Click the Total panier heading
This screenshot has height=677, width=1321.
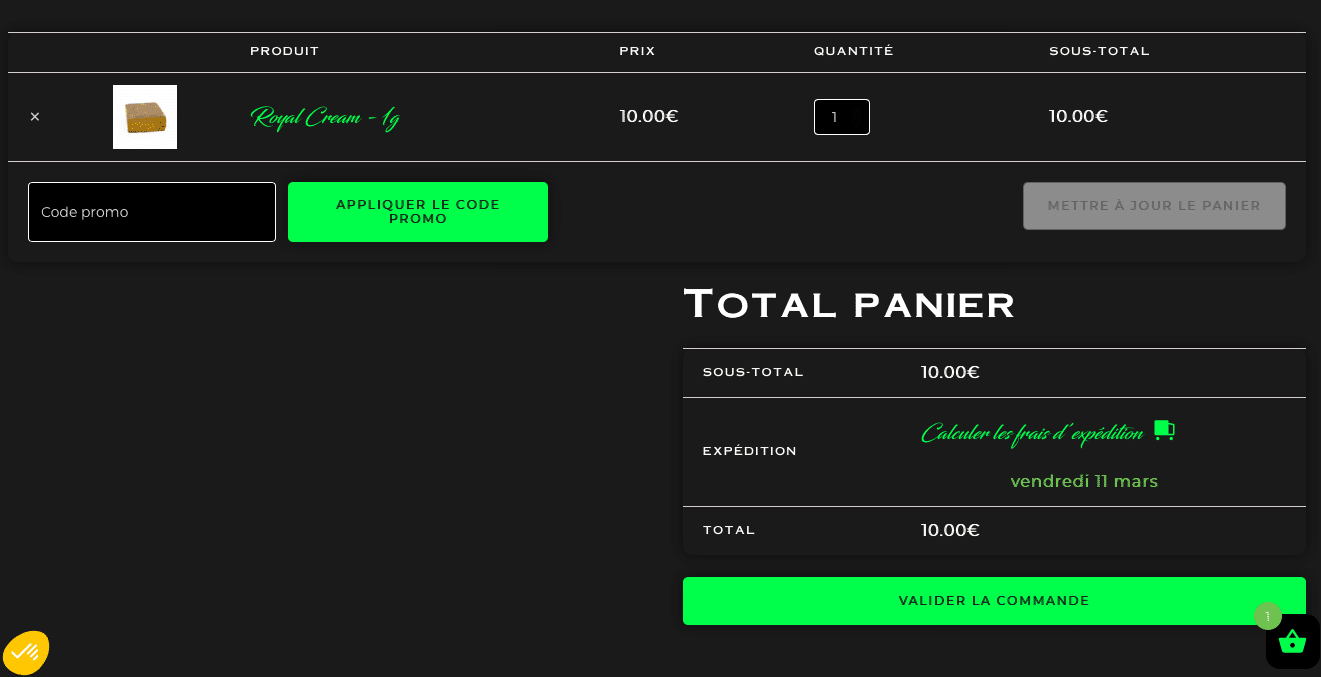pyautogui.click(x=849, y=304)
